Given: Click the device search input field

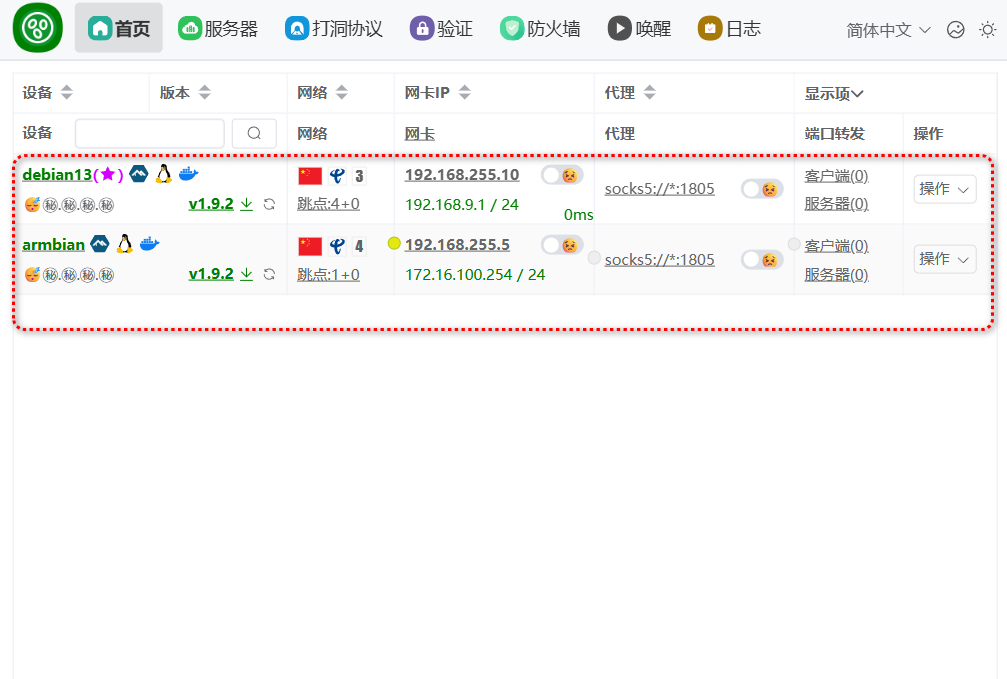Looking at the screenshot, I should coord(150,134).
